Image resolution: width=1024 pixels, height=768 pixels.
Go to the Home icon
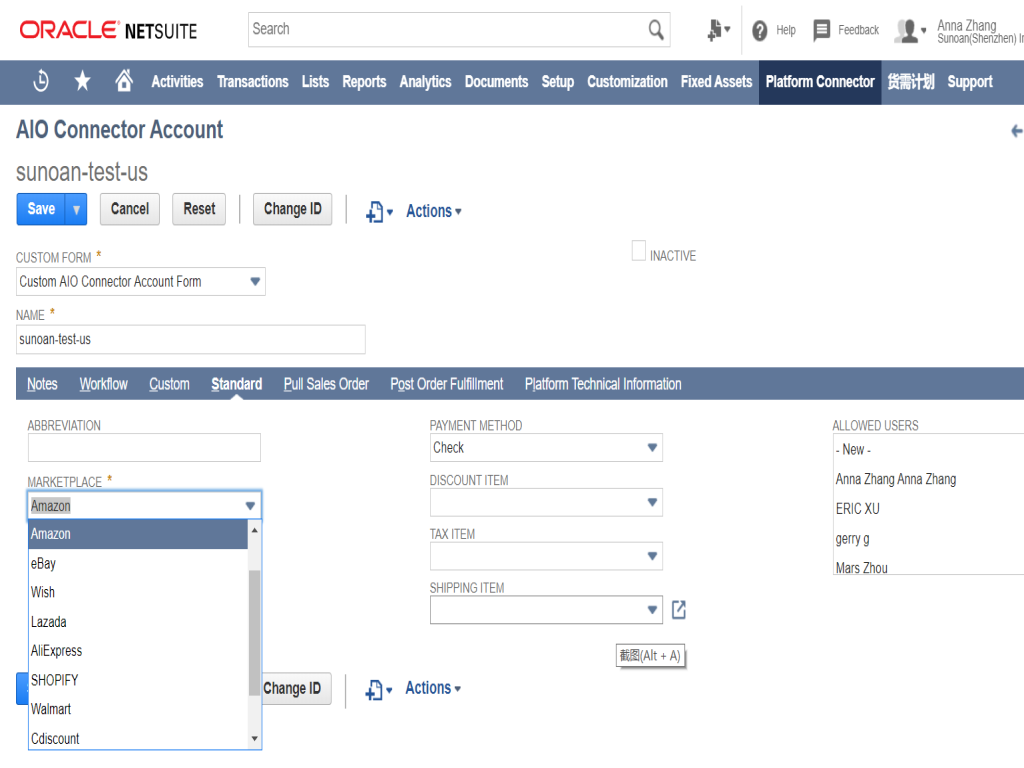click(123, 80)
